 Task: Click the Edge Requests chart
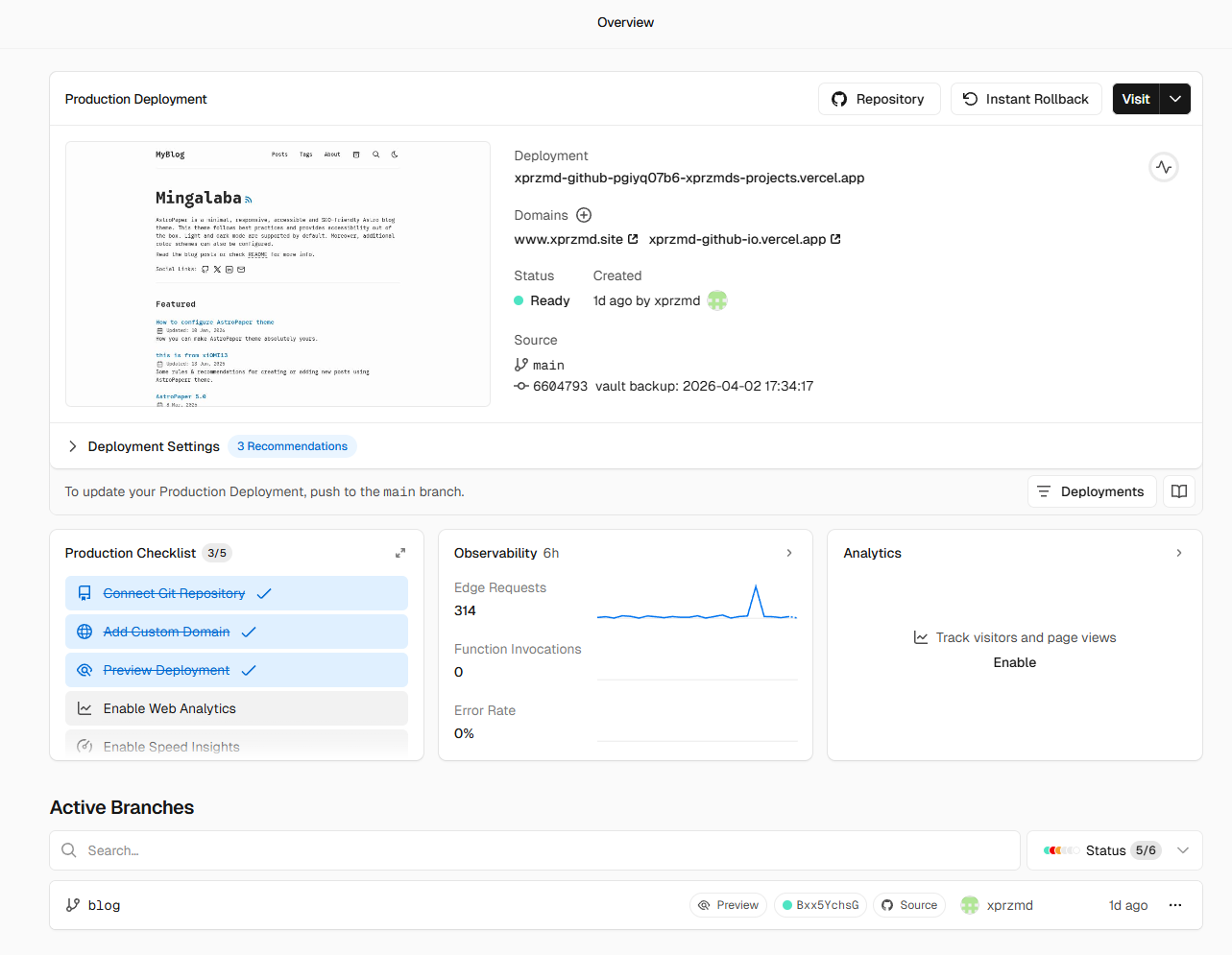point(697,602)
